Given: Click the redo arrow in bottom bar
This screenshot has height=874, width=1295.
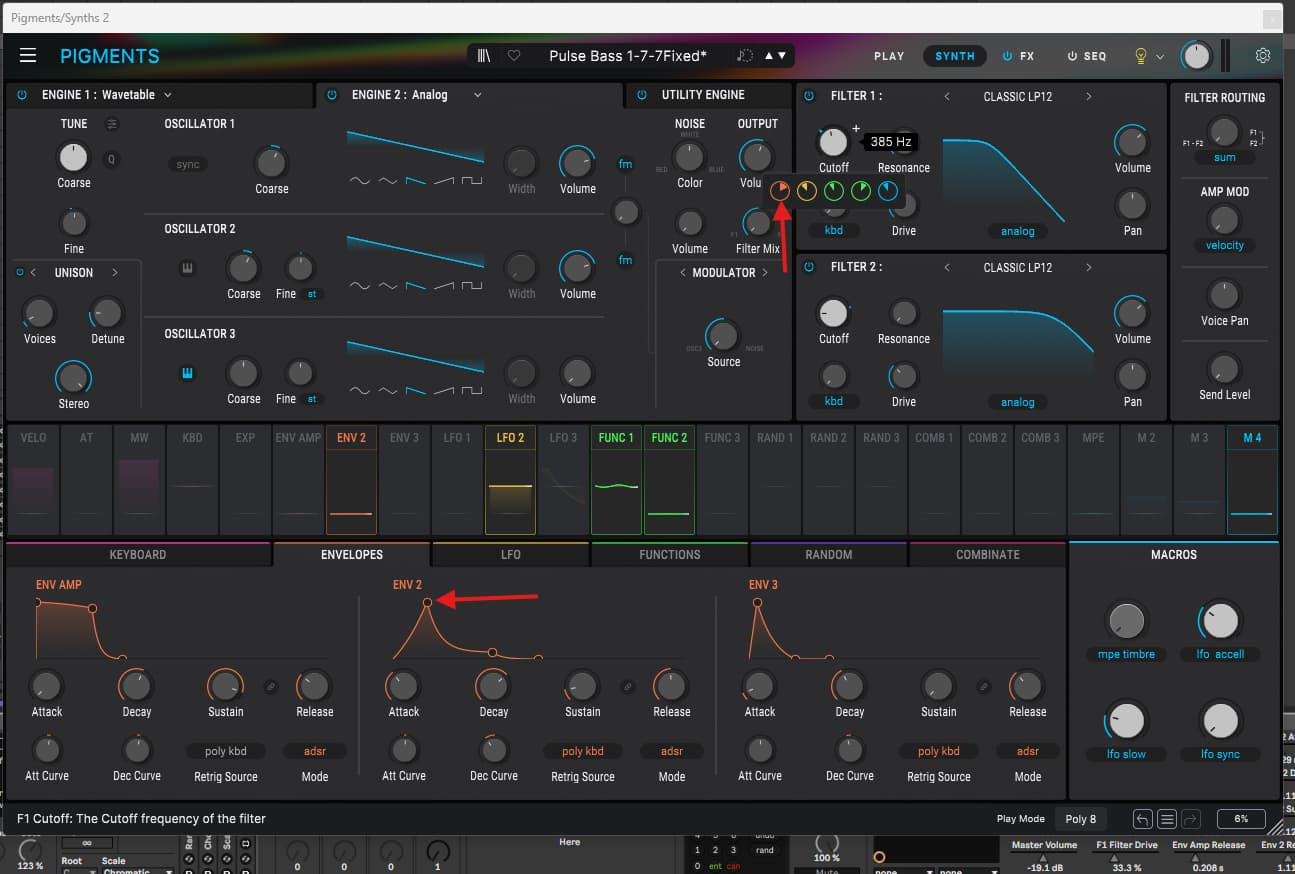Looking at the screenshot, I should pyautogui.click(x=1190, y=819).
